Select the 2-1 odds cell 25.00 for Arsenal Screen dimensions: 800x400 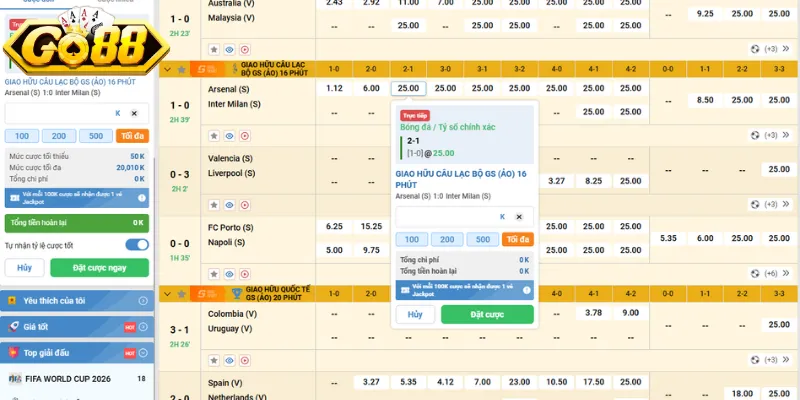[408, 88]
